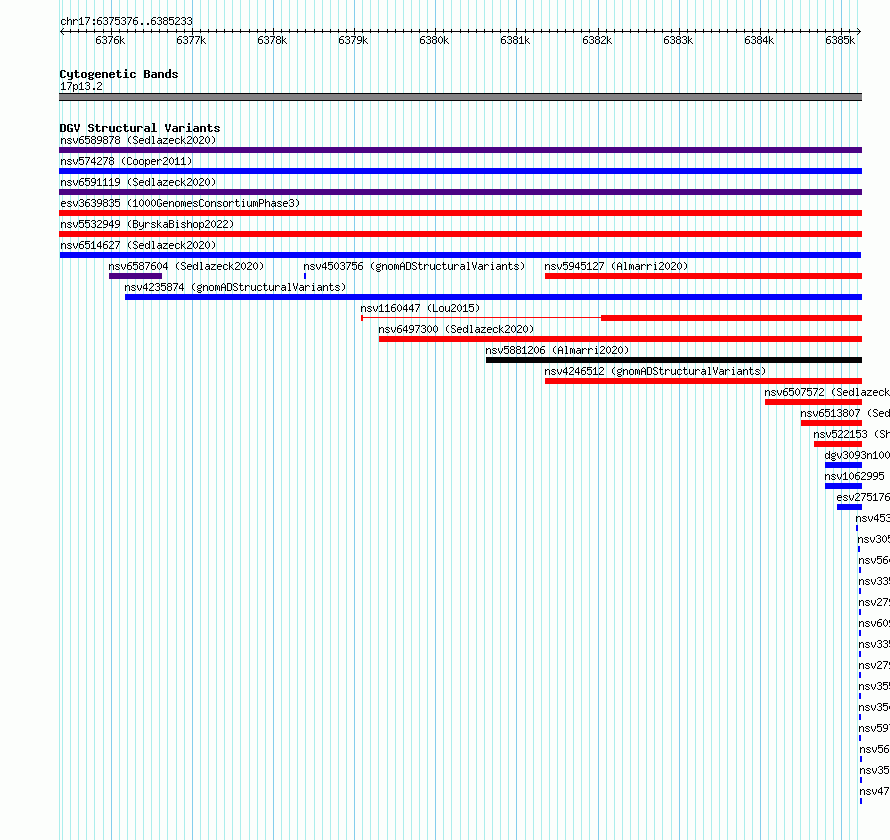Click the red nsv522153 variant bar
Image resolution: width=890 pixels, height=840 pixels.
[x=838, y=444]
